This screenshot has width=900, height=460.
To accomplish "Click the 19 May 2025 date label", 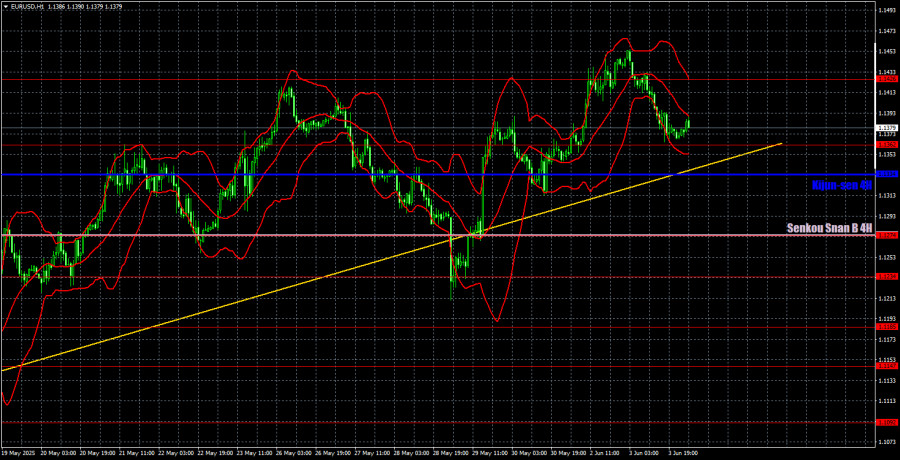I will [x=17, y=453].
